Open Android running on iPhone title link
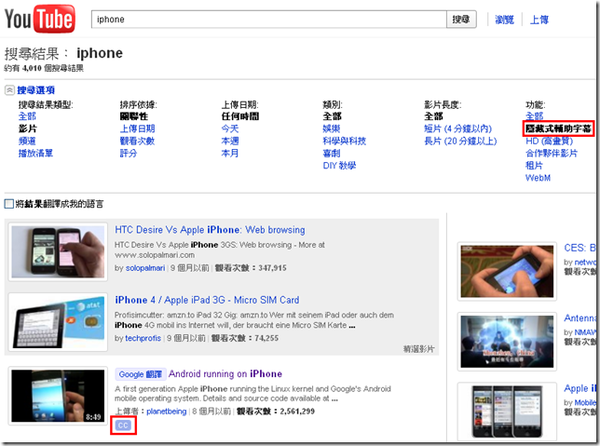This screenshot has width=600, height=446. [x=225, y=374]
